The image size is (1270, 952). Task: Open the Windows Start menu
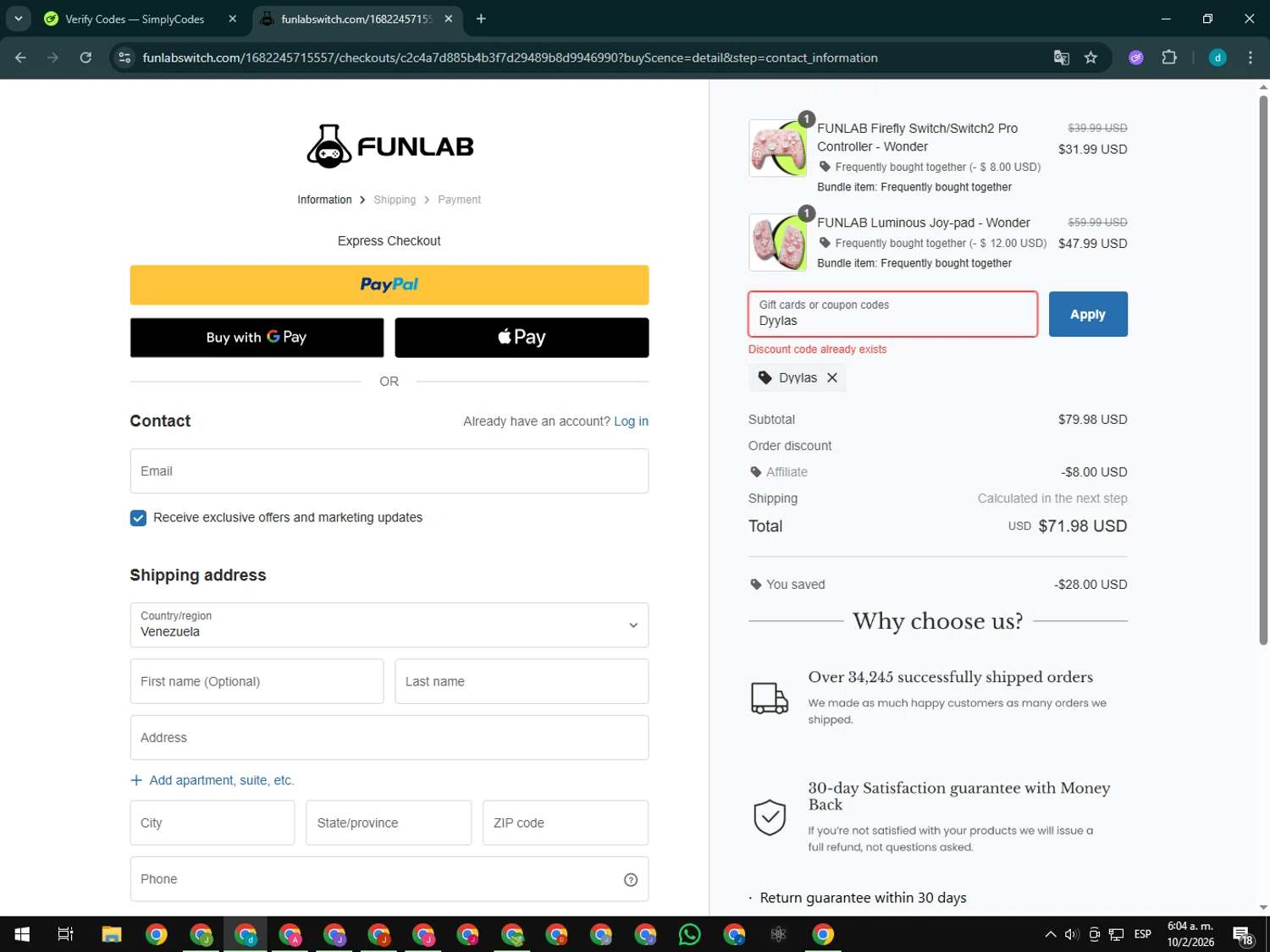(x=22, y=934)
